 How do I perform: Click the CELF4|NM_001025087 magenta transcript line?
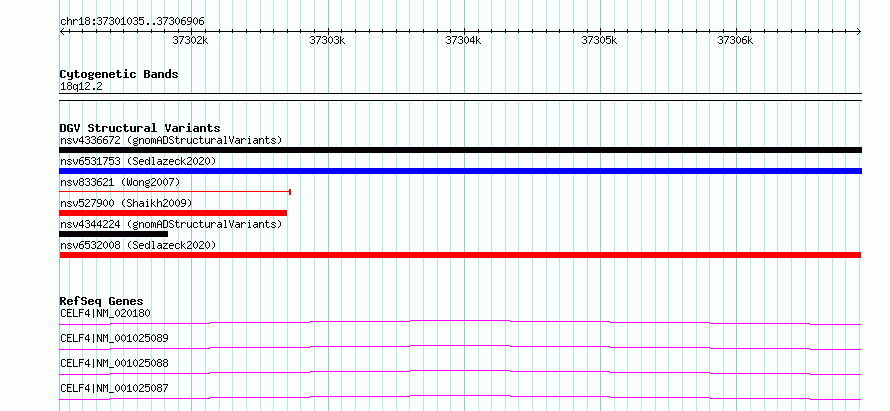click(x=460, y=397)
